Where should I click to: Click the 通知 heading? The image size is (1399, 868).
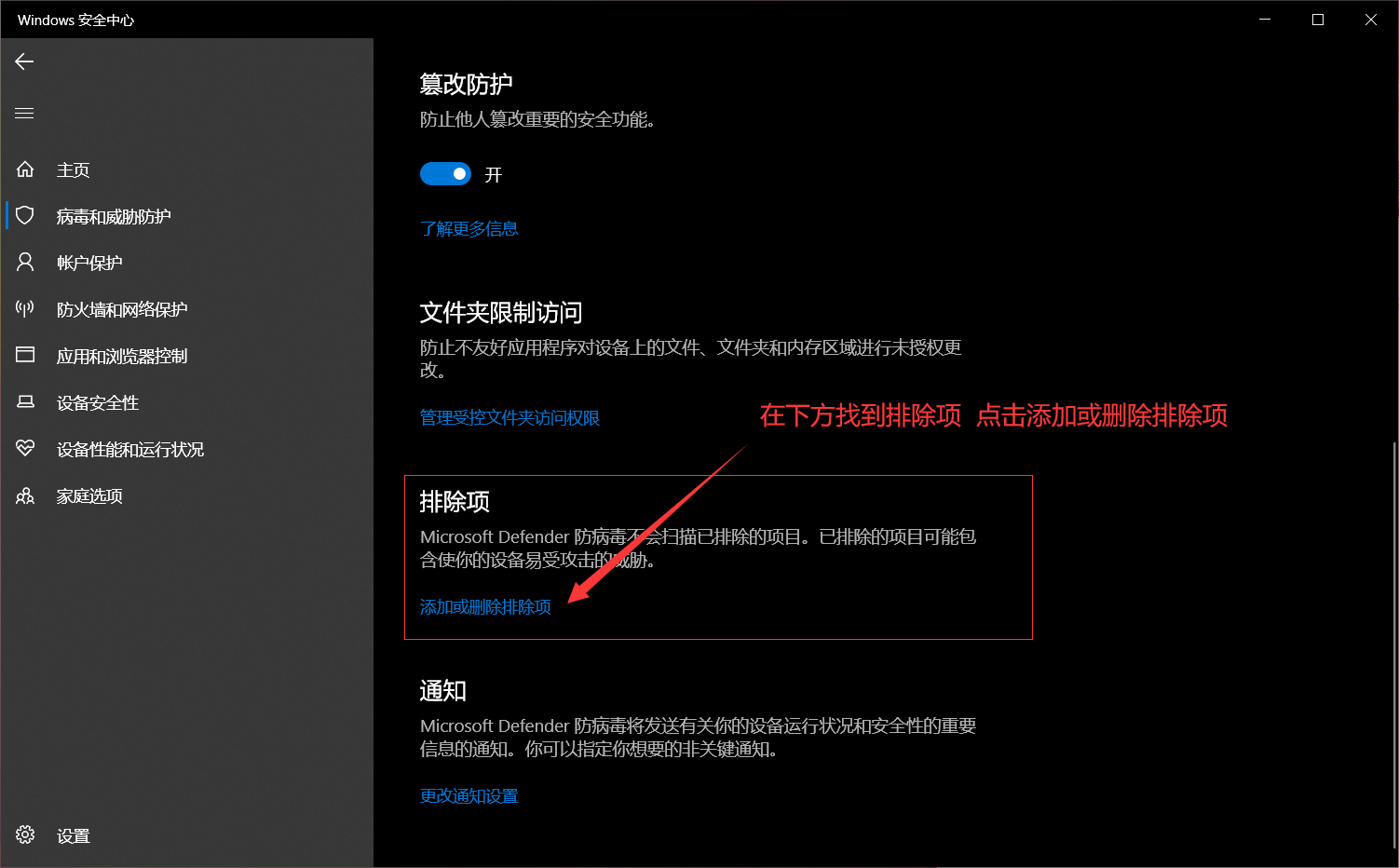[442, 690]
